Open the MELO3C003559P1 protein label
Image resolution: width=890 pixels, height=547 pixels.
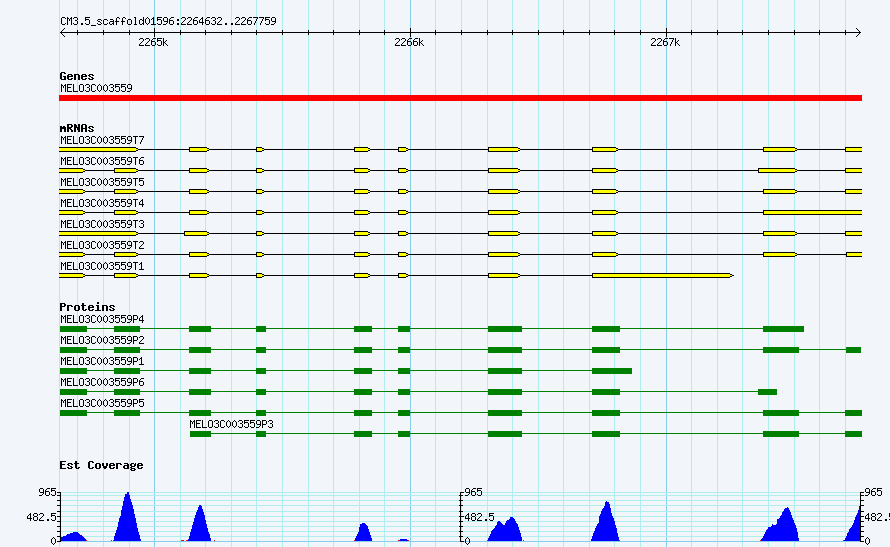coord(102,361)
